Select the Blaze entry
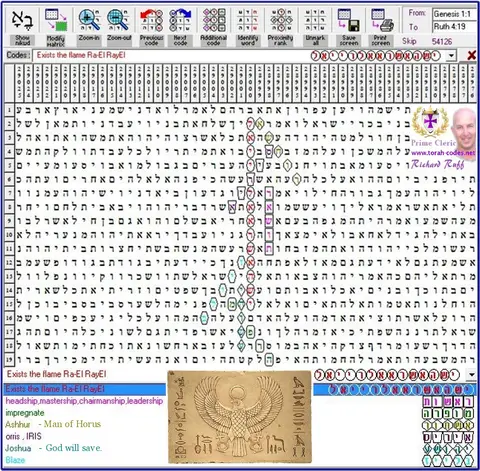The width and height of the screenshot is (480, 471). [x=15, y=460]
